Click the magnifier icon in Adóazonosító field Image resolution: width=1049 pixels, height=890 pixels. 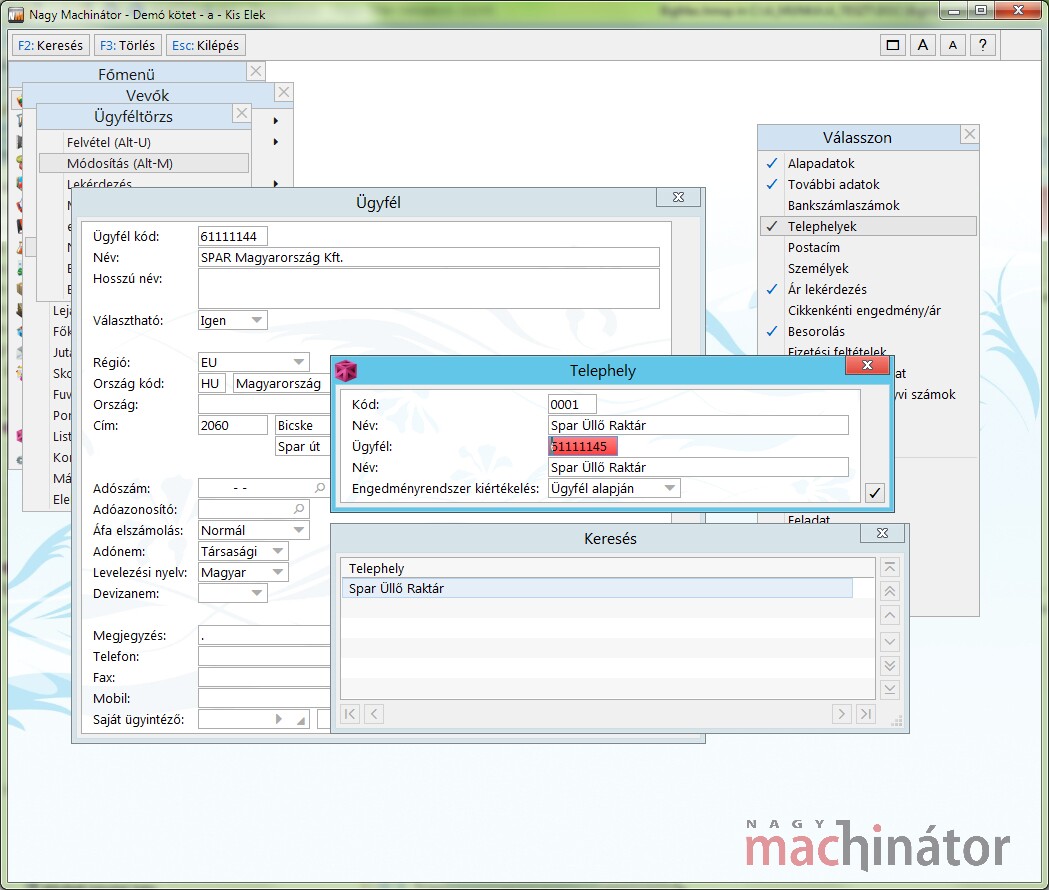(299, 509)
